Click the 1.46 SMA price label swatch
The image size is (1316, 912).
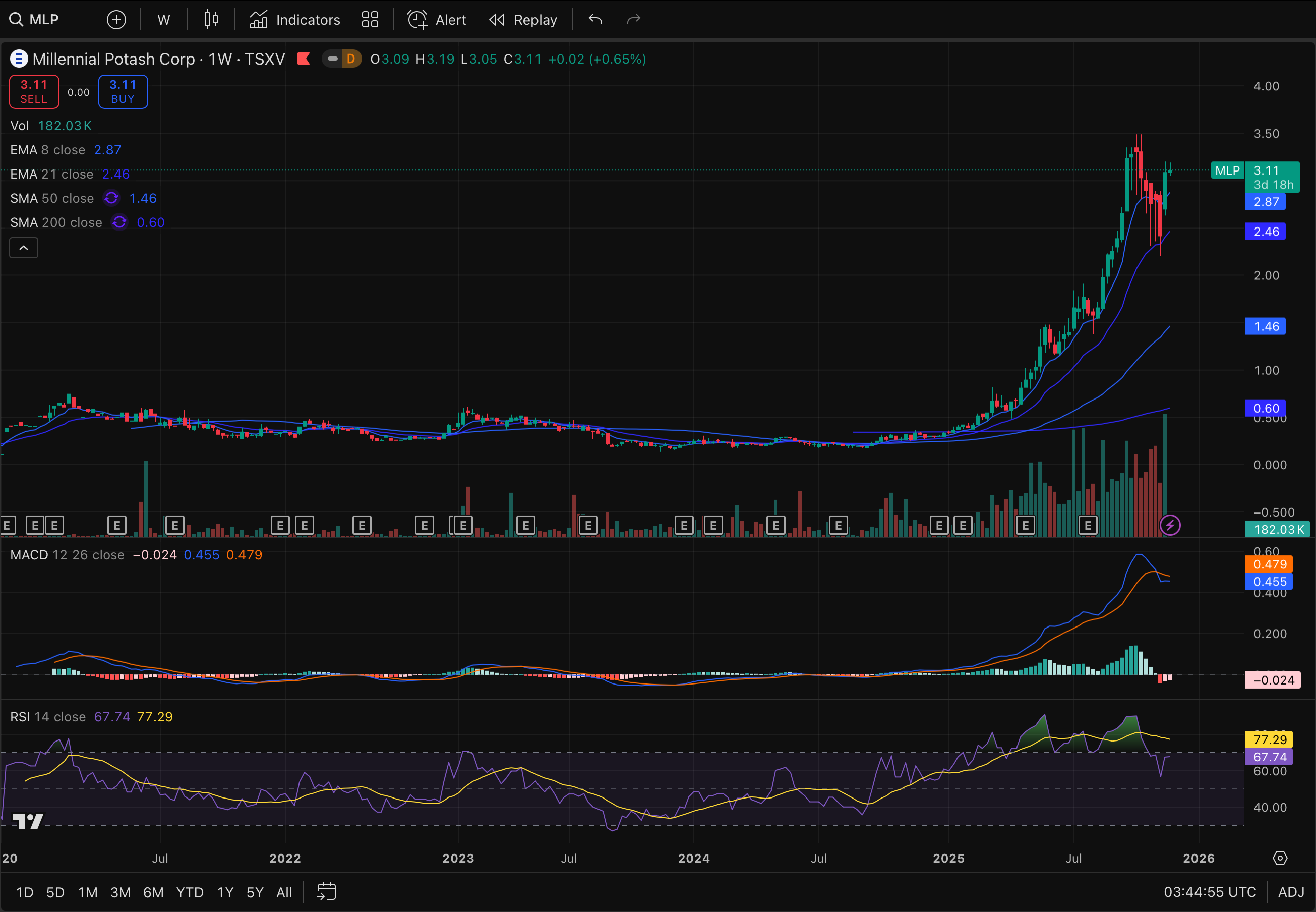point(1265,326)
